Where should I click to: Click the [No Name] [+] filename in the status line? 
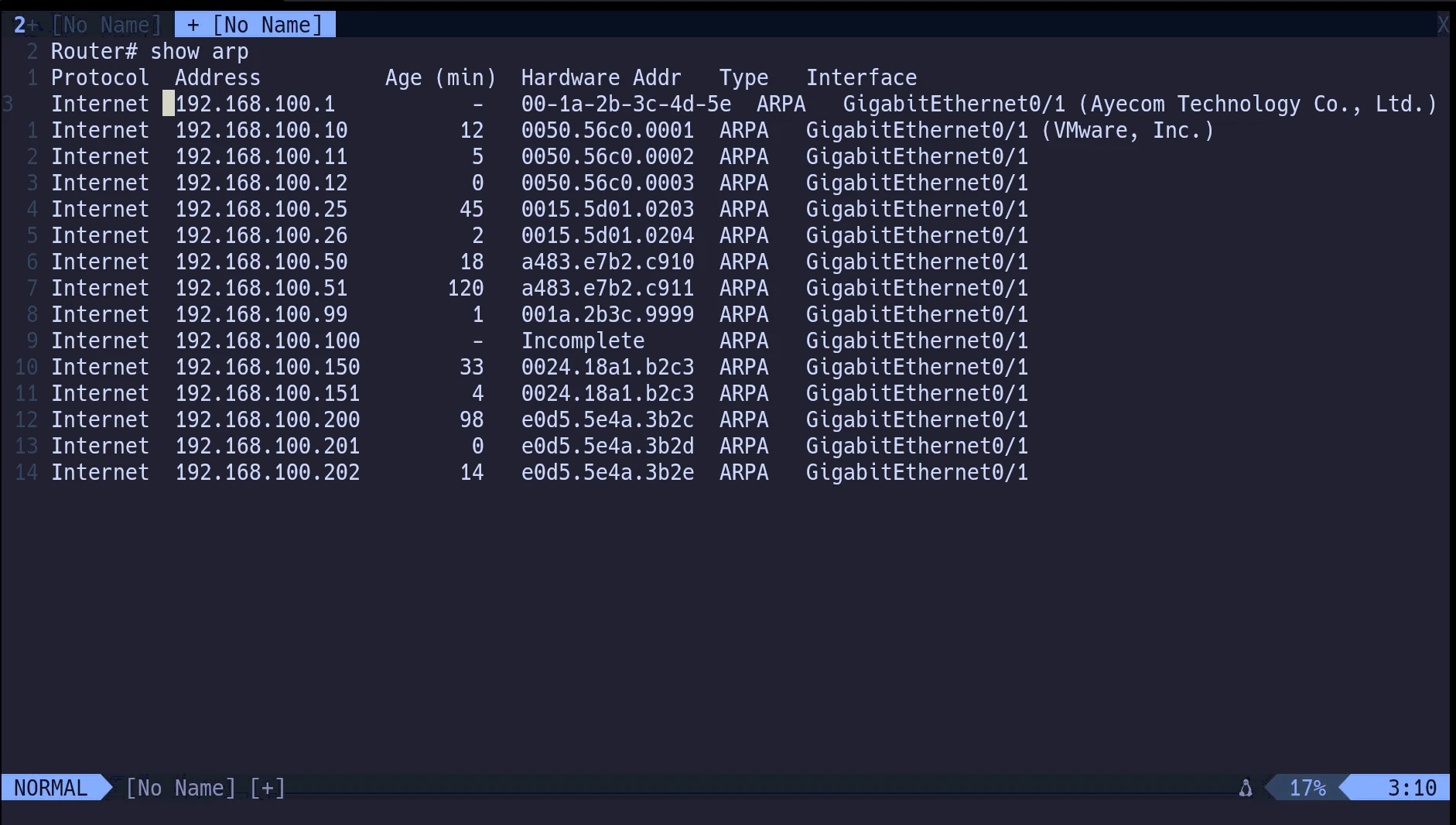click(x=206, y=788)
